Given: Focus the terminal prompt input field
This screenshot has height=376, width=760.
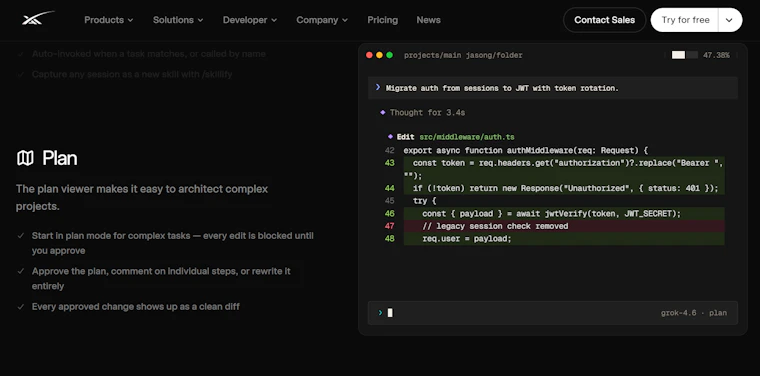Looking at the screenshot, I should pos(553,313).
